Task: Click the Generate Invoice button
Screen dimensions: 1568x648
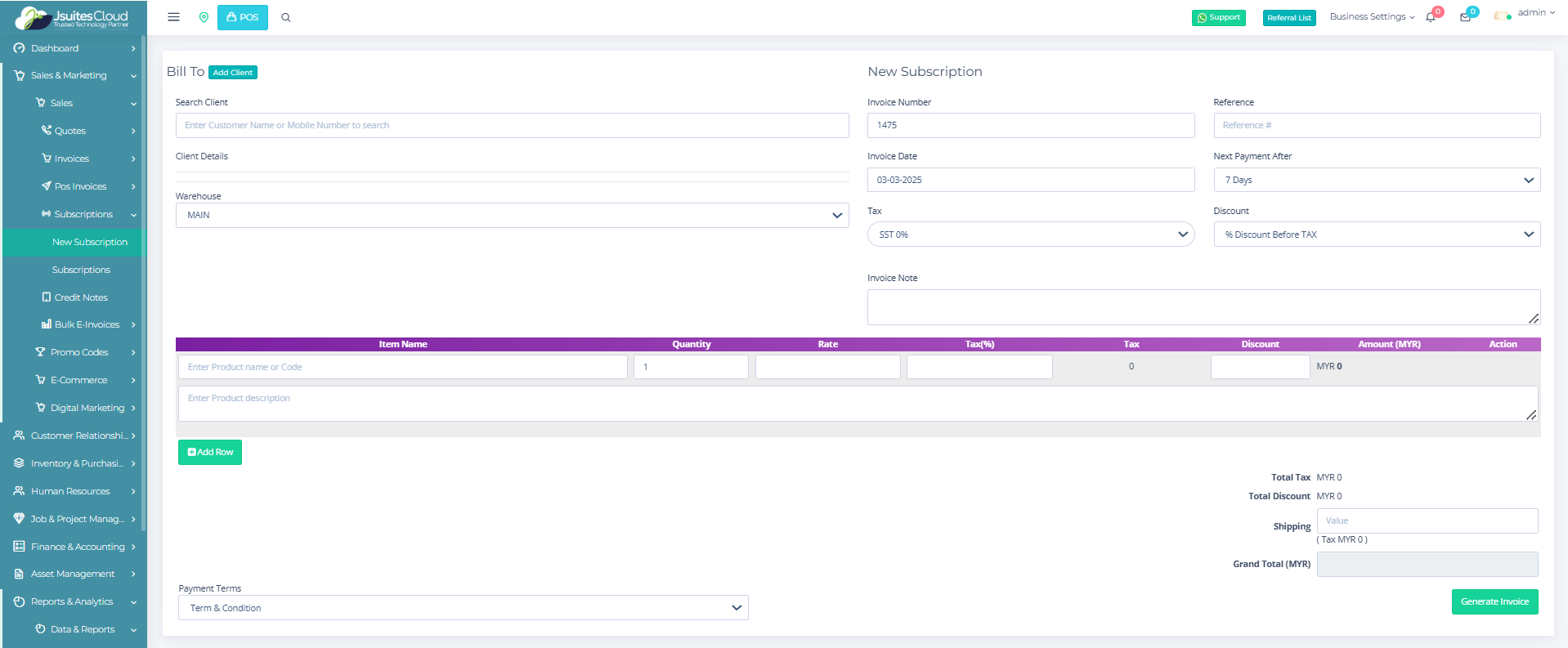Action: pos(1494,601)
